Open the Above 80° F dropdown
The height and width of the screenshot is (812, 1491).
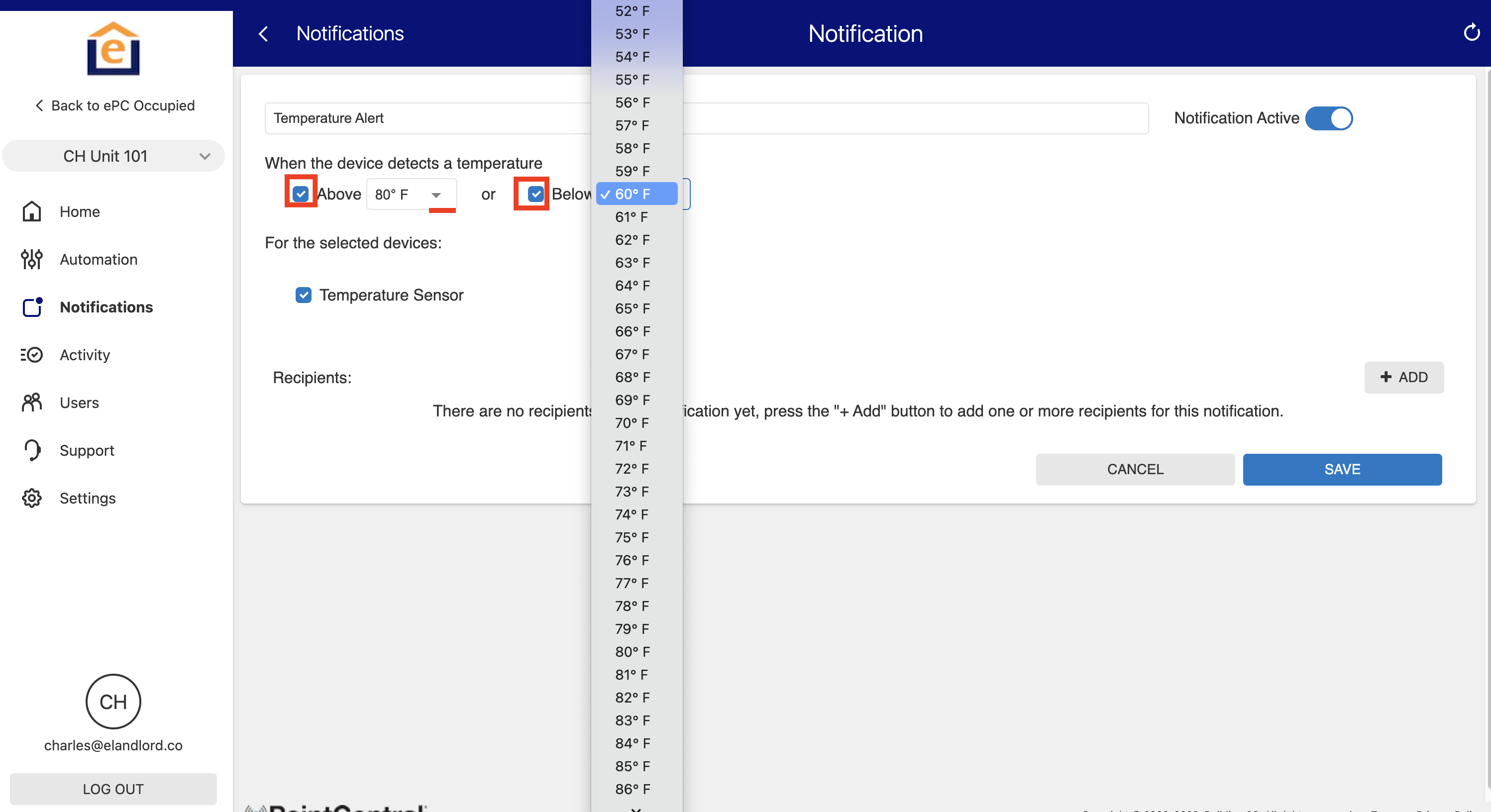[411, 195]
